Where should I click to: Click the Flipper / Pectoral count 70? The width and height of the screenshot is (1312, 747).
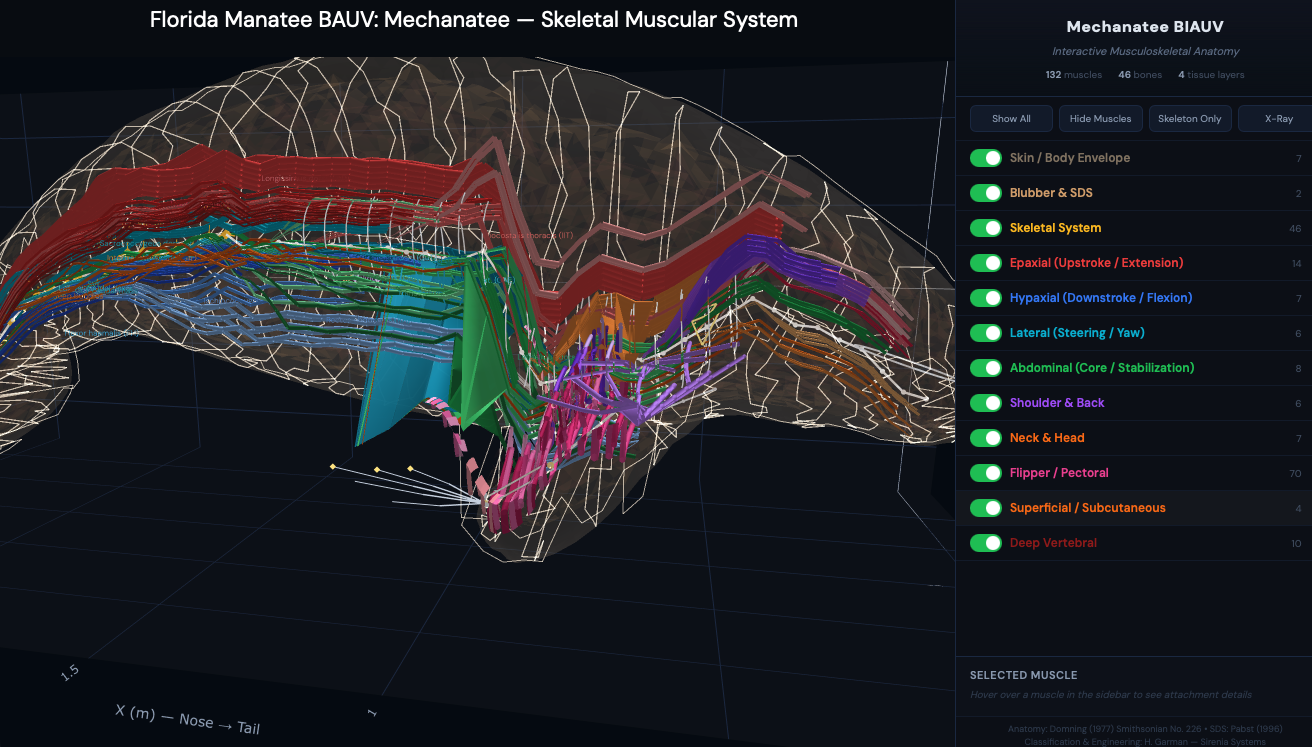pos(1295,473)
